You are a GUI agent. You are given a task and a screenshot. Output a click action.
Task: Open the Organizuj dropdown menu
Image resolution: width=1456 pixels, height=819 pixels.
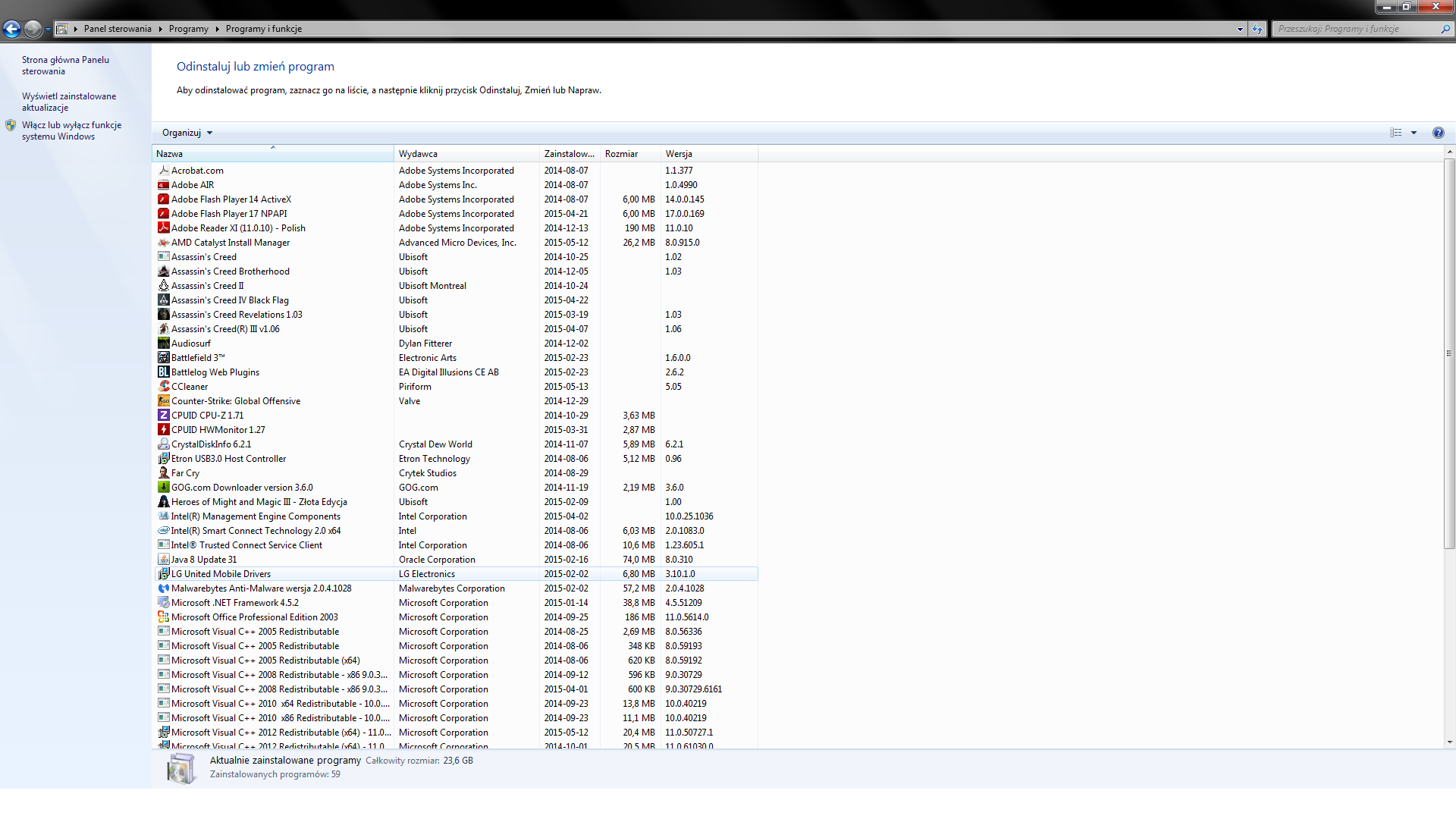[x=187, y=133]
